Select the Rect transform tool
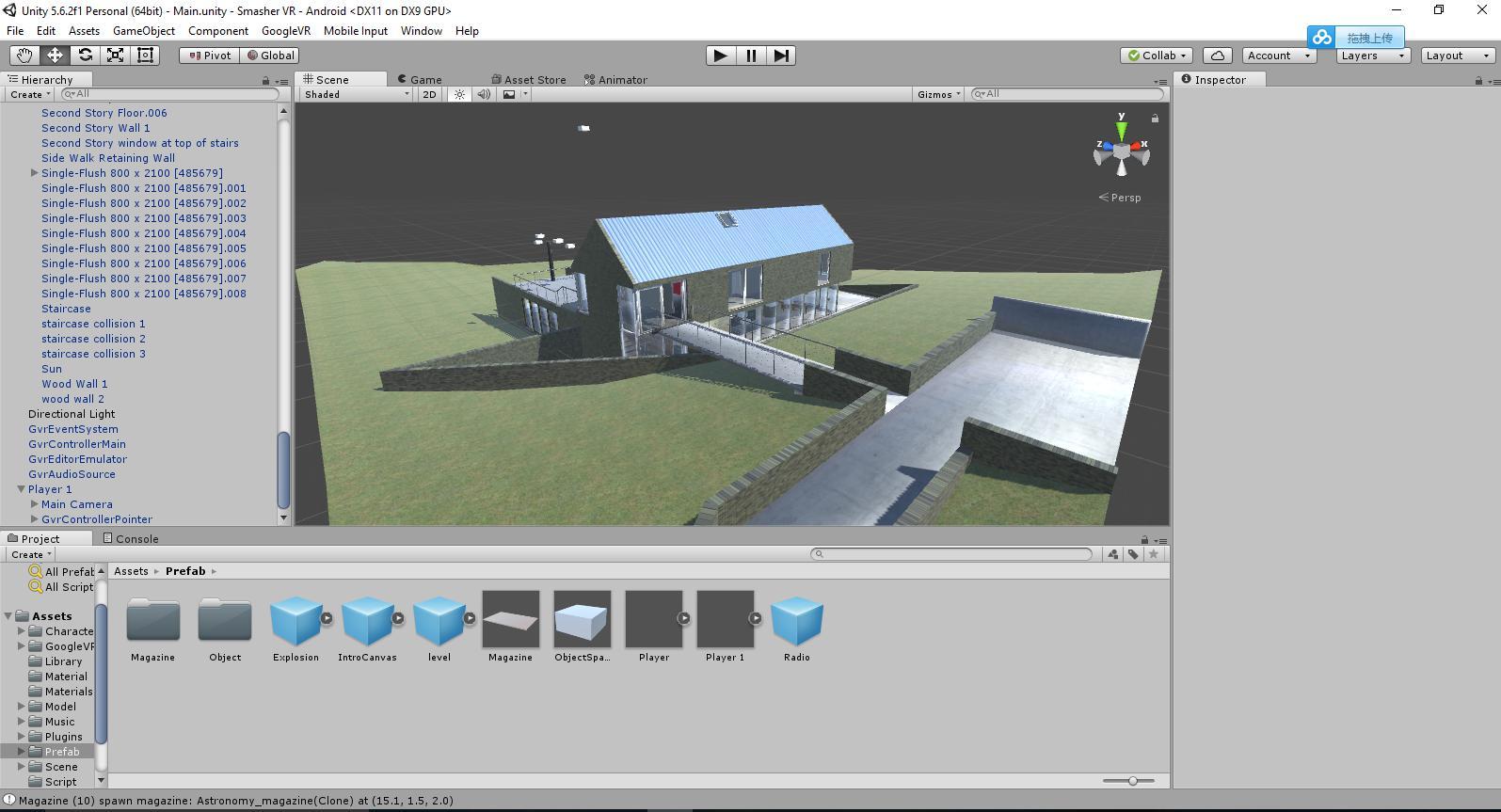 click(x=145, y=56)
